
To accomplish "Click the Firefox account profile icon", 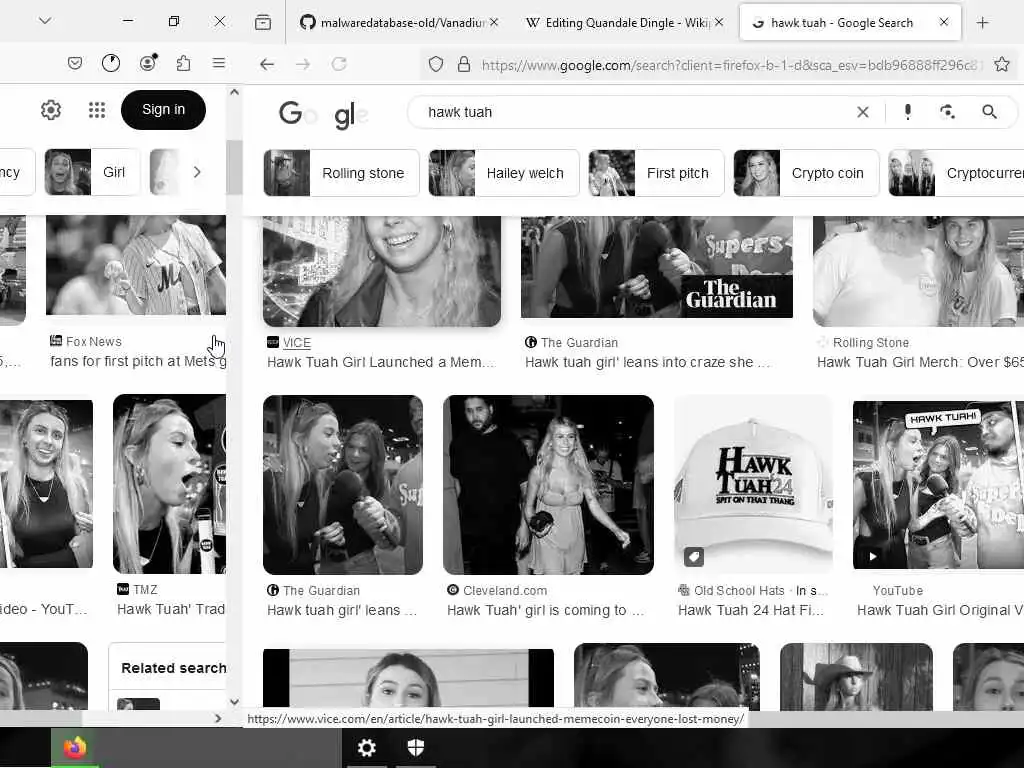I will (x=148, y=63).
